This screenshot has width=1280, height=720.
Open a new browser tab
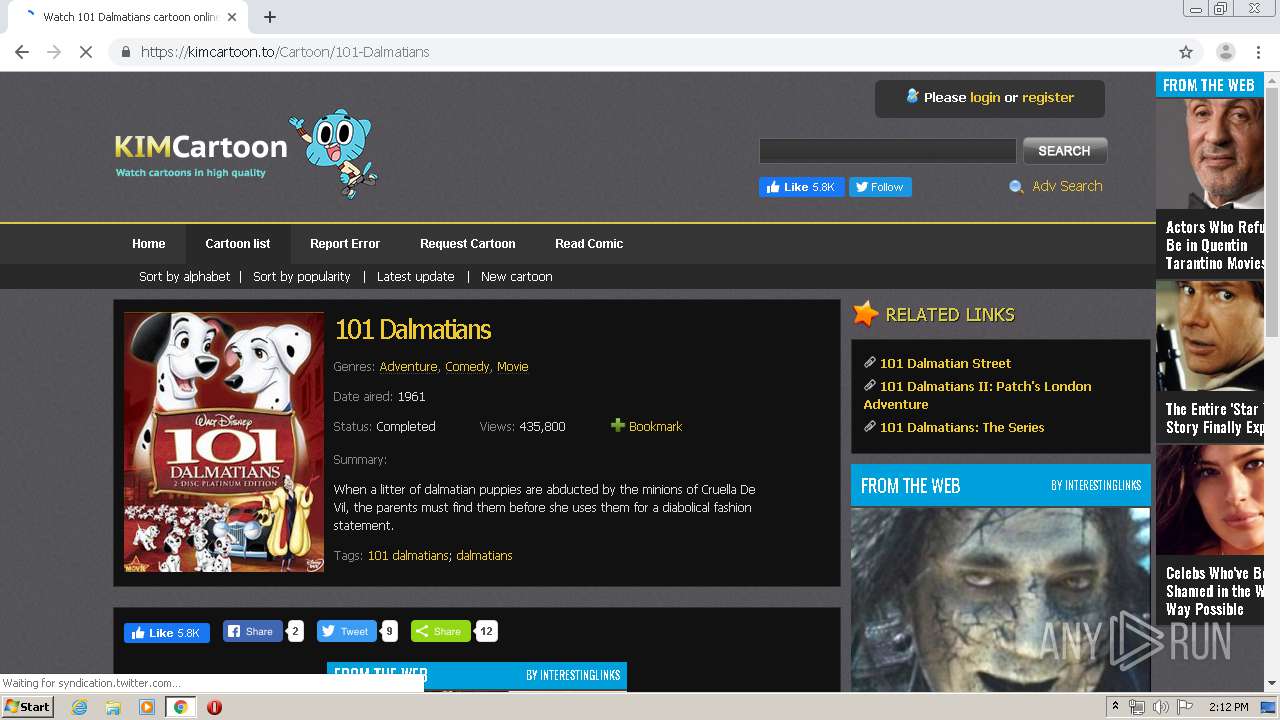[269, 17]
